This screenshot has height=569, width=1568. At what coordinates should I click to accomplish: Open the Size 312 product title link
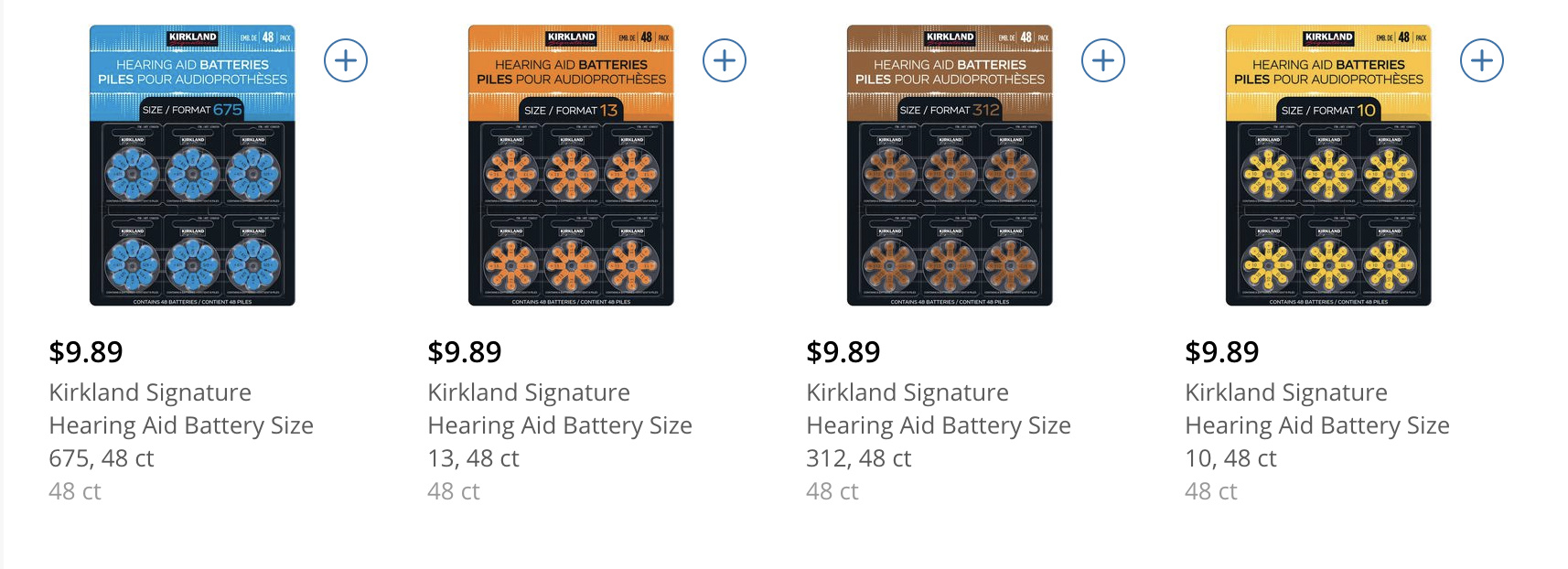tap(938, 424)
